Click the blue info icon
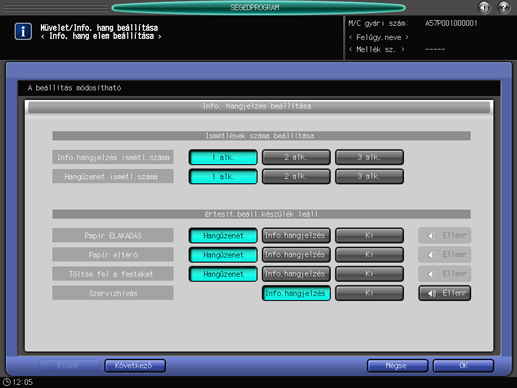This screenshot has width=517, height=388. [23, 32]
